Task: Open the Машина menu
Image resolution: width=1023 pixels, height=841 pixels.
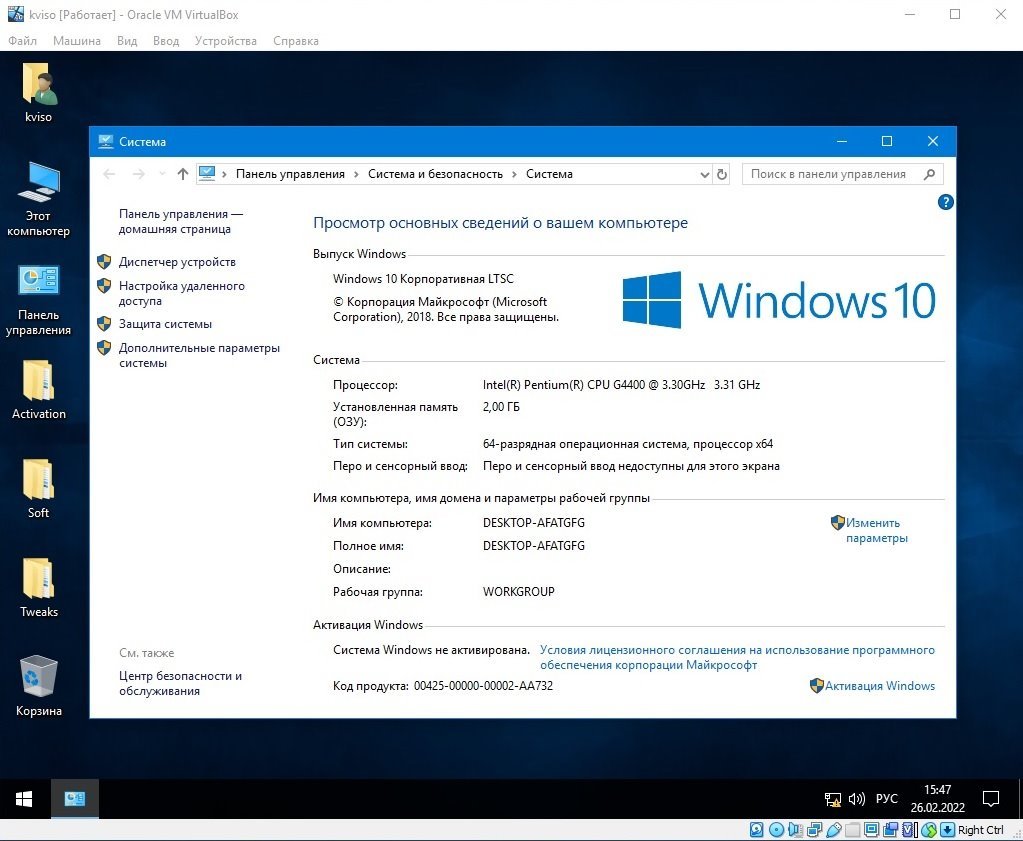Action: (x=76, y=40)
